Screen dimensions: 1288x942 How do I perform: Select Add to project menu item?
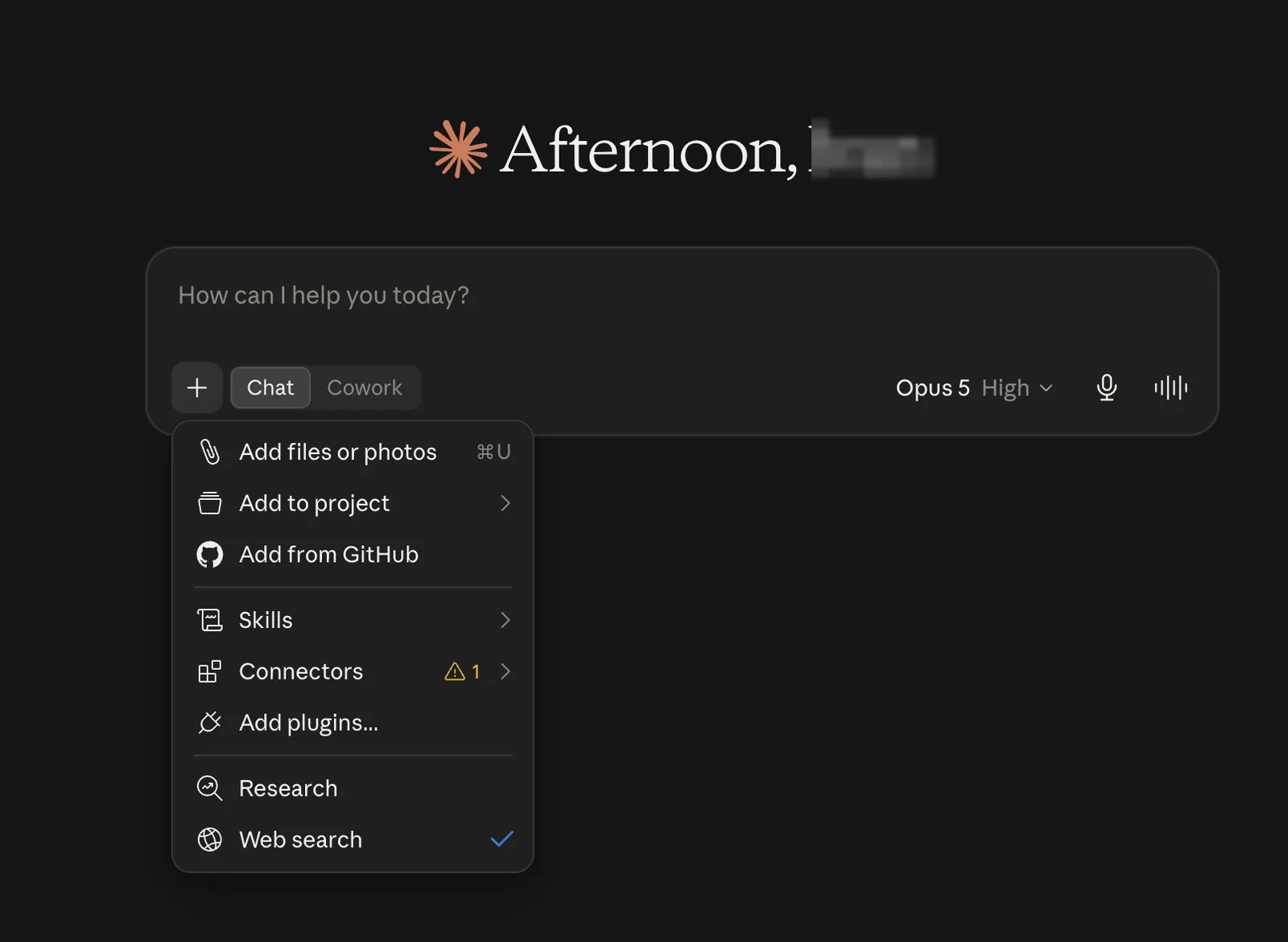point(353,503)
